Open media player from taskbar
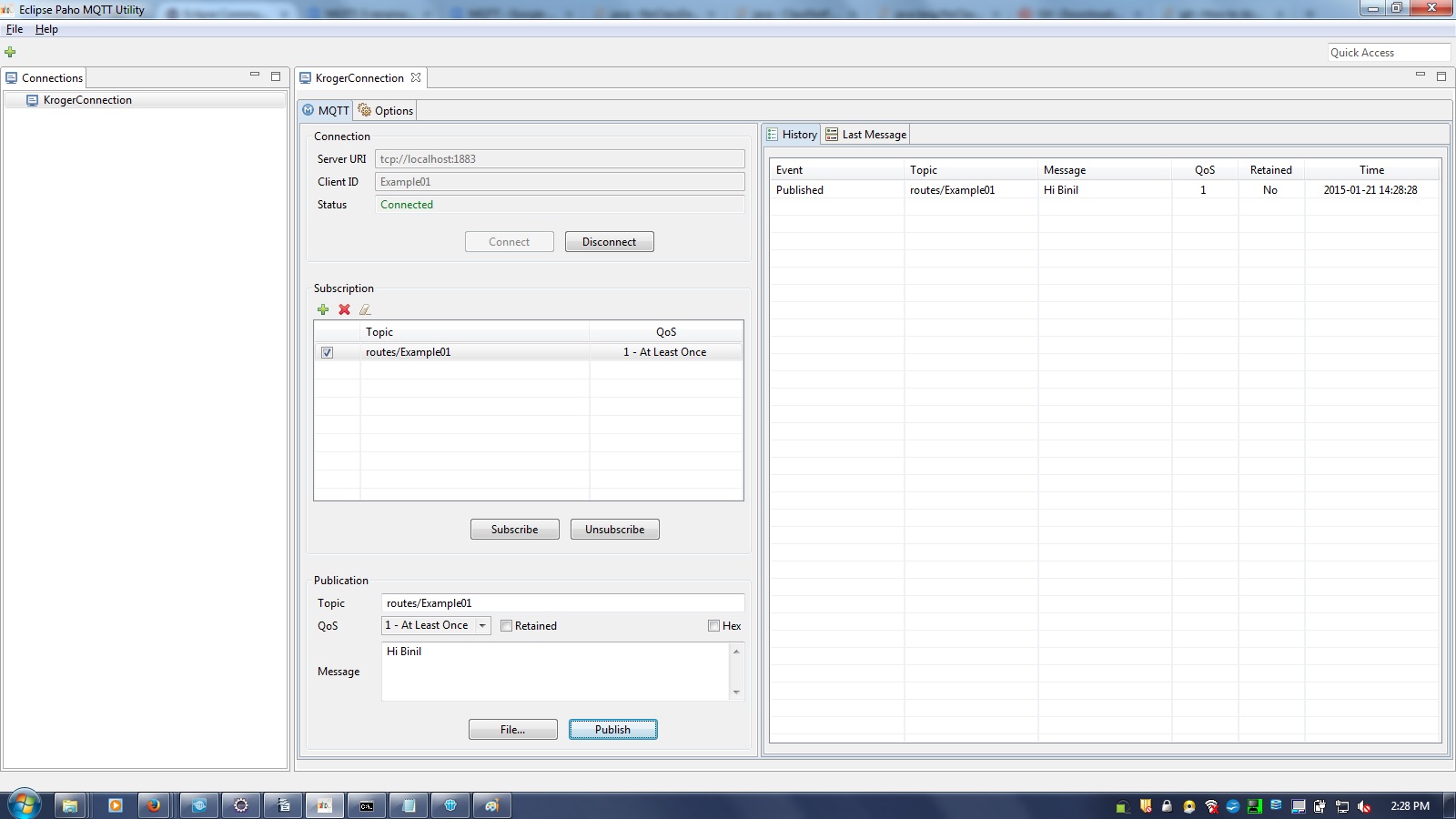1456x819 pixels. click(x=115, y=805)
